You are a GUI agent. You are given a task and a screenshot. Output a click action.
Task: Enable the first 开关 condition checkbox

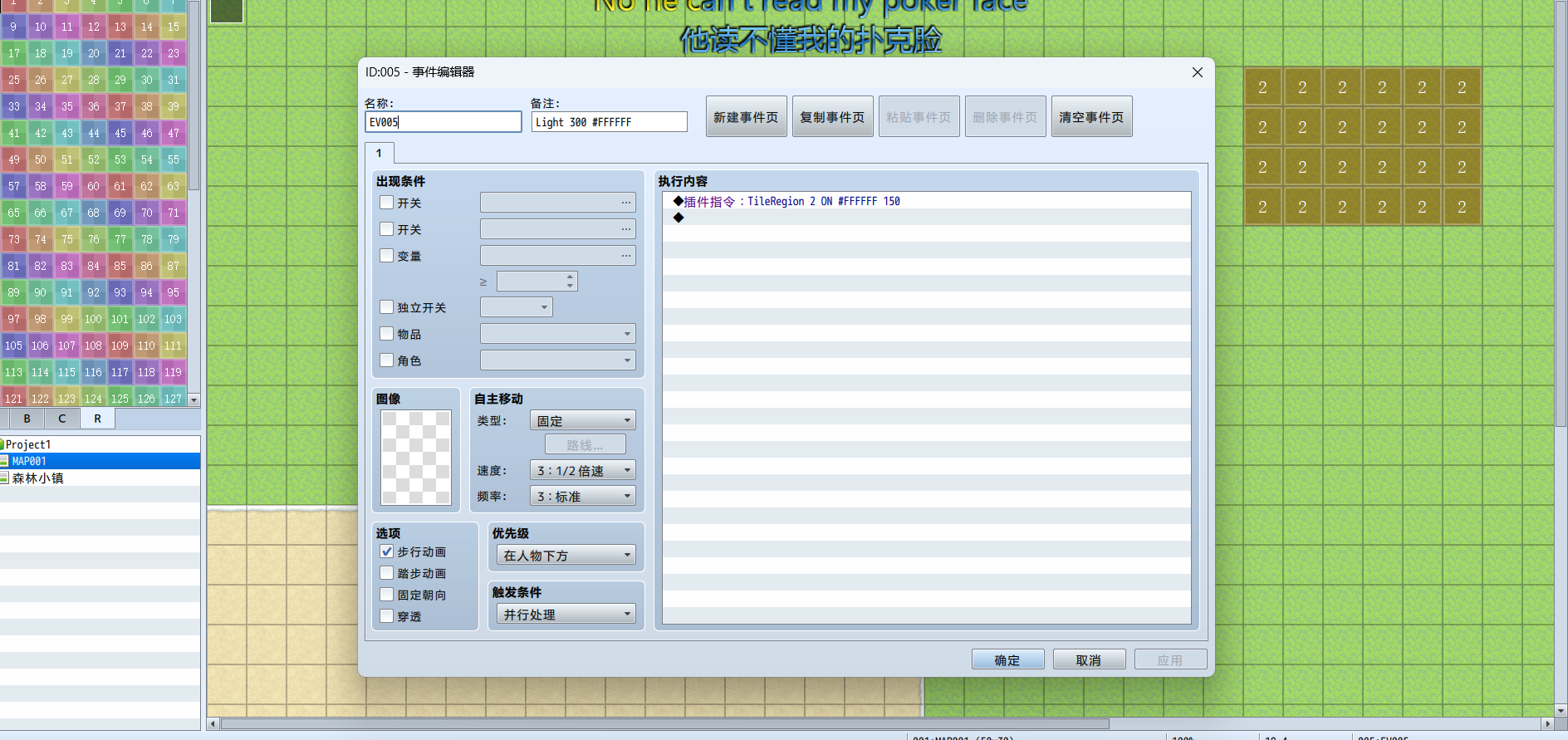386,202
